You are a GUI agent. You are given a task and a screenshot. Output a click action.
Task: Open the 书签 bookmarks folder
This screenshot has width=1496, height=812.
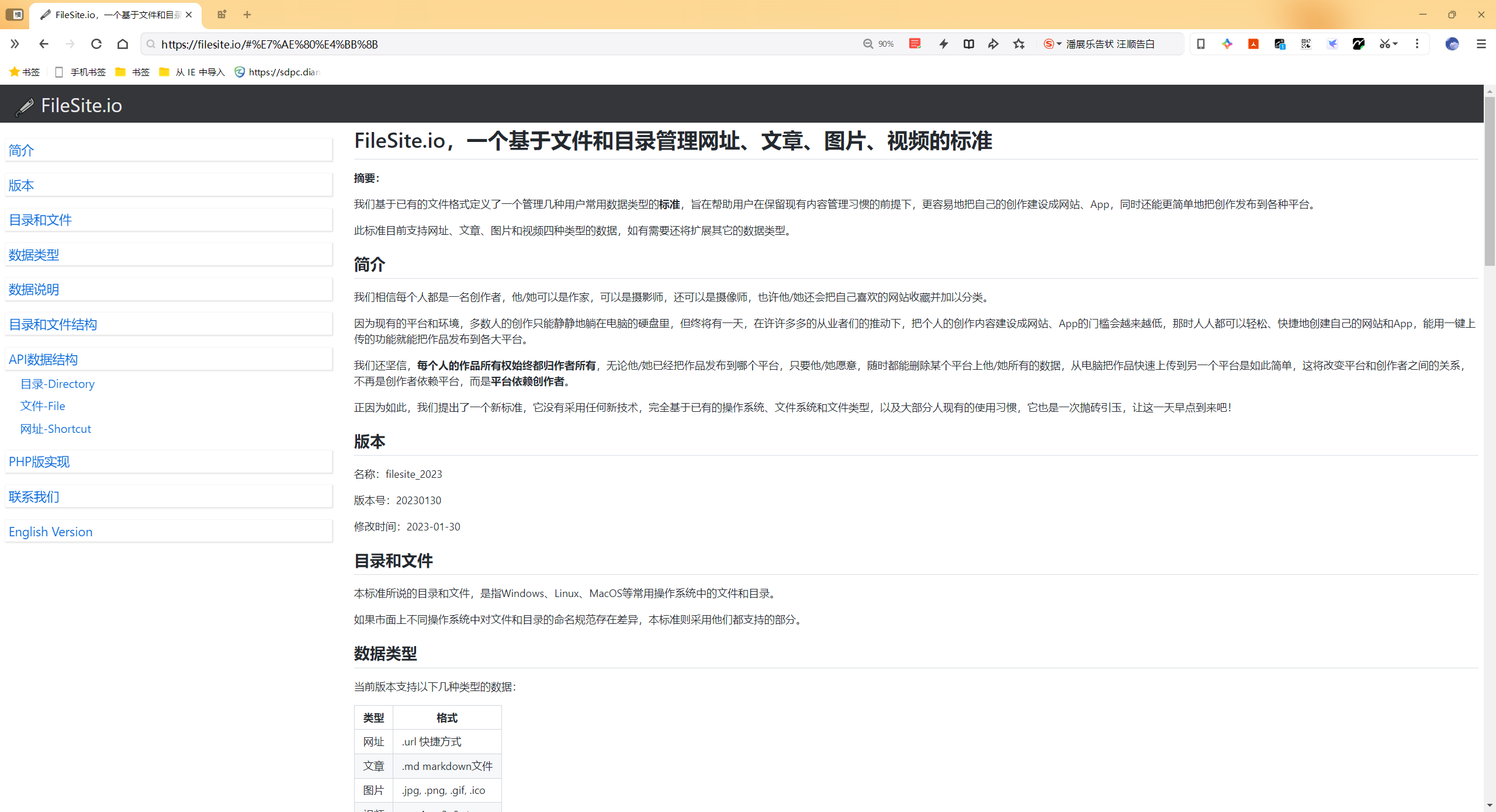coord(133,72)
